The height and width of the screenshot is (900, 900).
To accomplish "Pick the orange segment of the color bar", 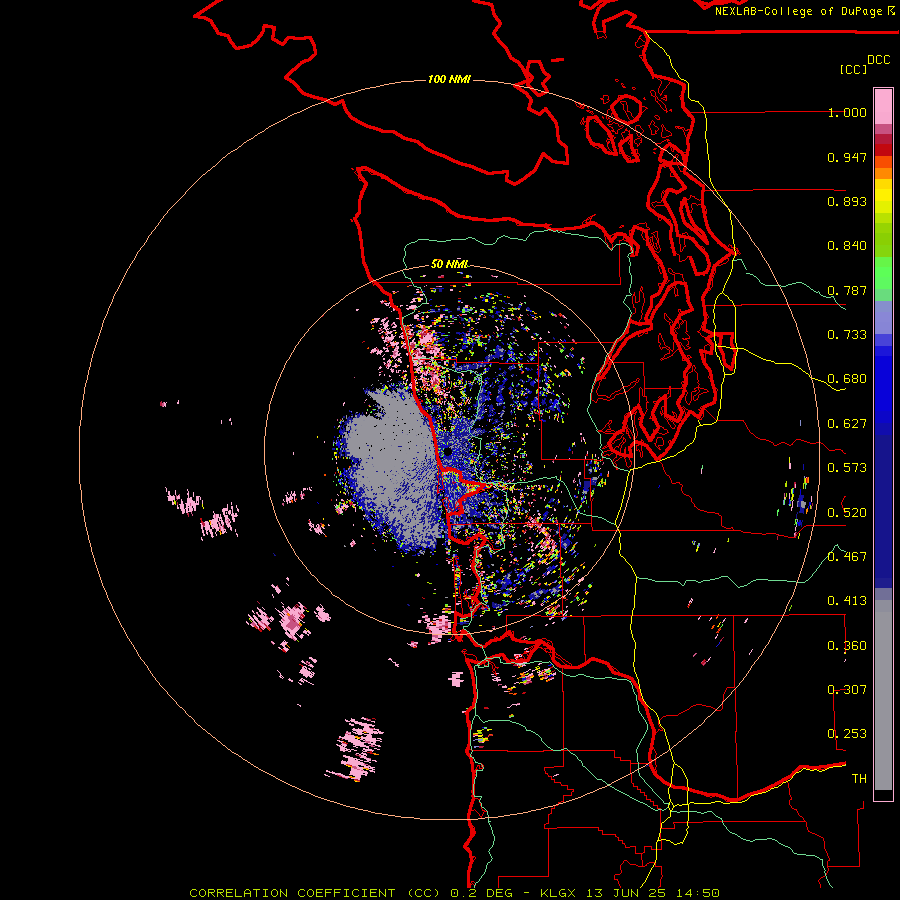I will [883, 173].
